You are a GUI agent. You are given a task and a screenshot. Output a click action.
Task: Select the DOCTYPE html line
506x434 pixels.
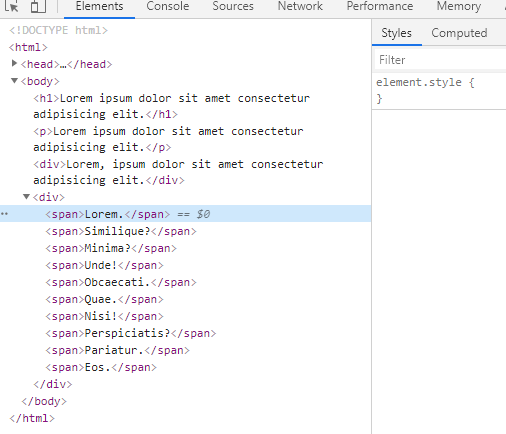click(58, 30)
